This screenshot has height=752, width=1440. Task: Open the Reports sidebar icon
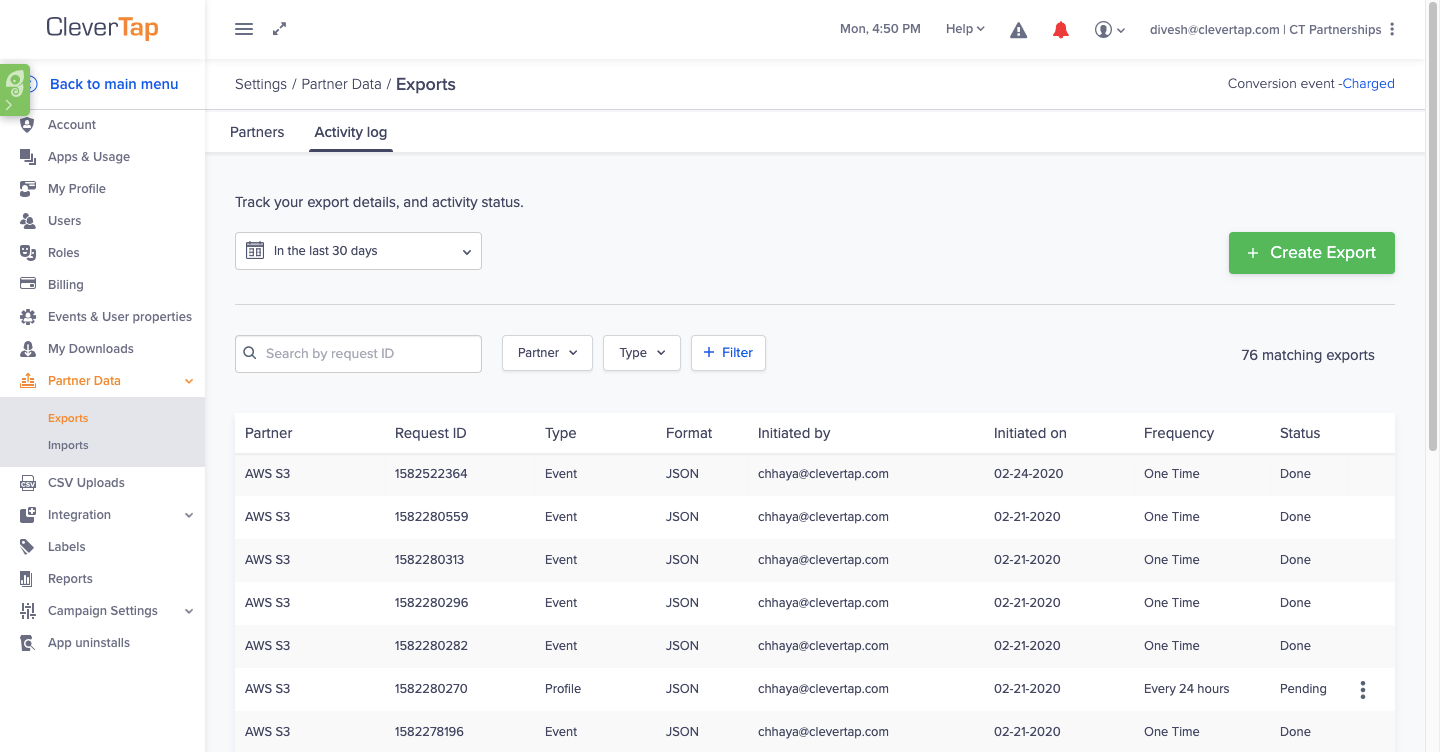(28, 578)
